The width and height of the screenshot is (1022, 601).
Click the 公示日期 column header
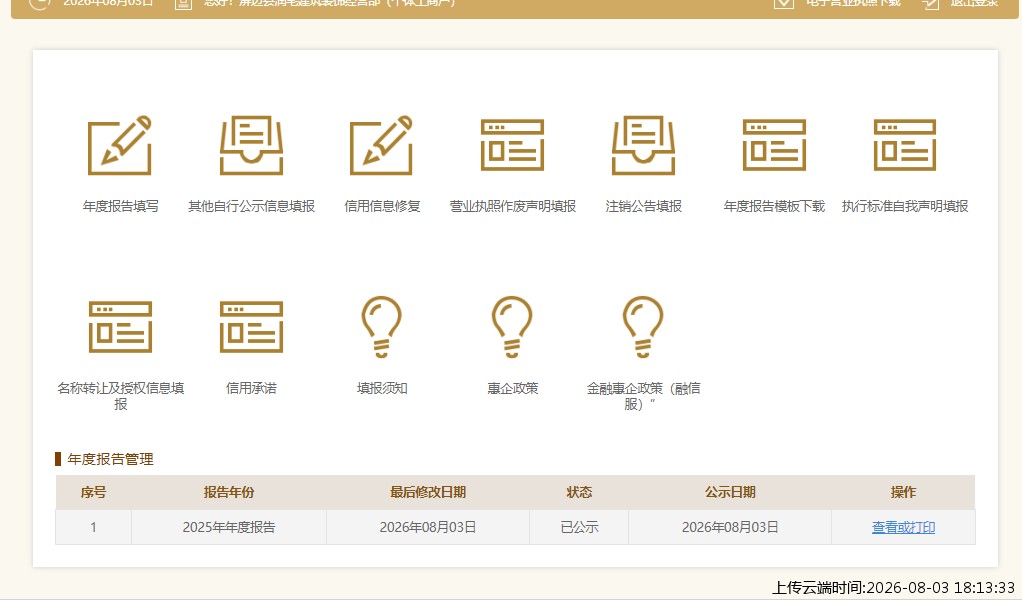tap(730, 492)
